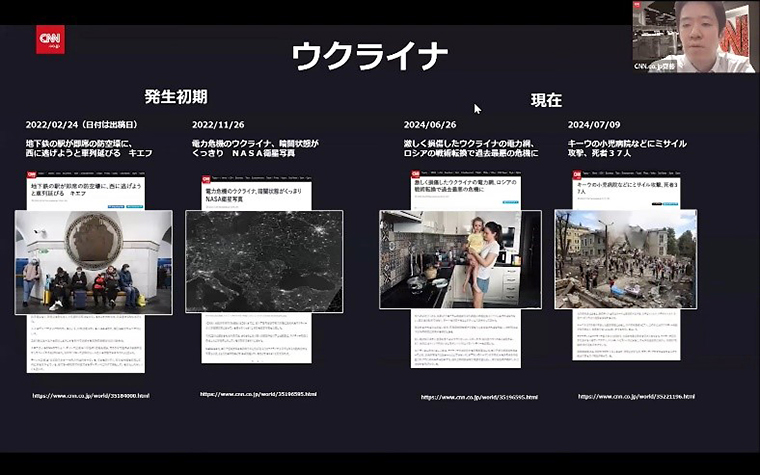Viewport: 760px width, 475px height.
Task: Select the date 2022/11/26
Action: pyautogui.click(x=218, y=125)
